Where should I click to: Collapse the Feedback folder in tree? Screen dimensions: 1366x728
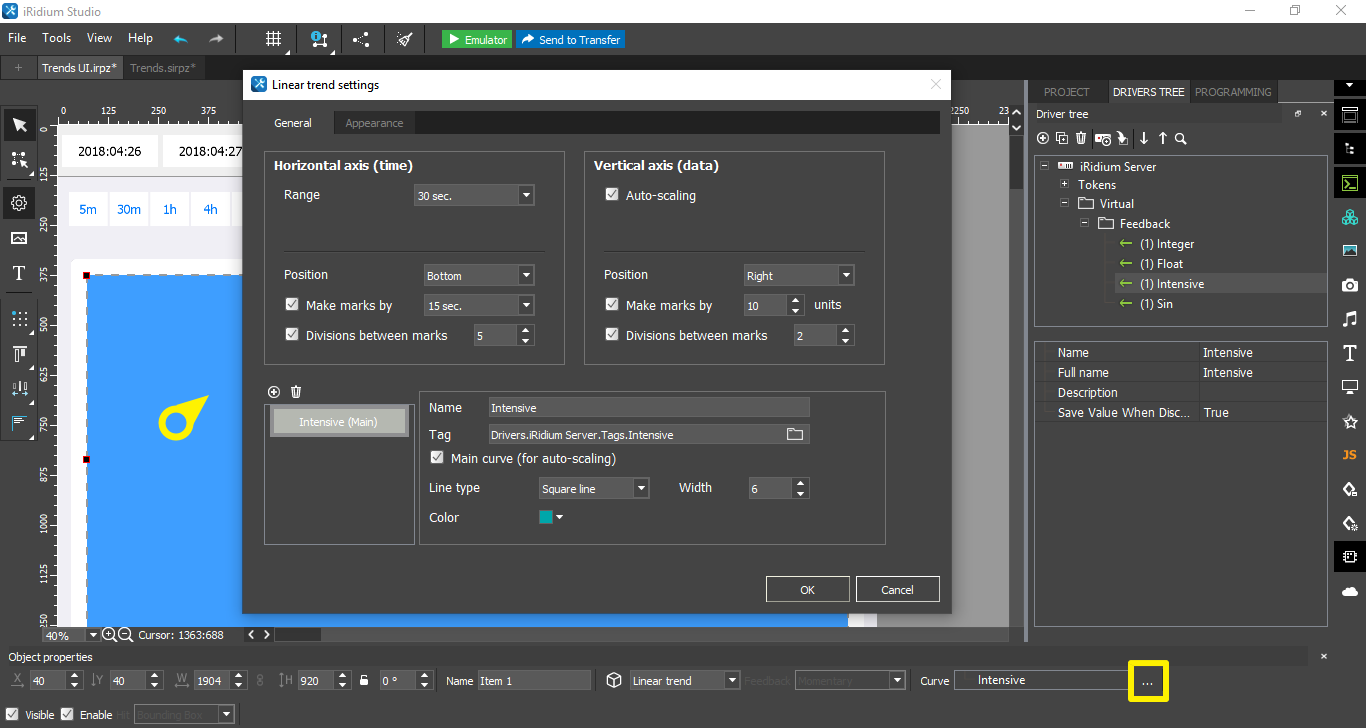point(1085,224)
